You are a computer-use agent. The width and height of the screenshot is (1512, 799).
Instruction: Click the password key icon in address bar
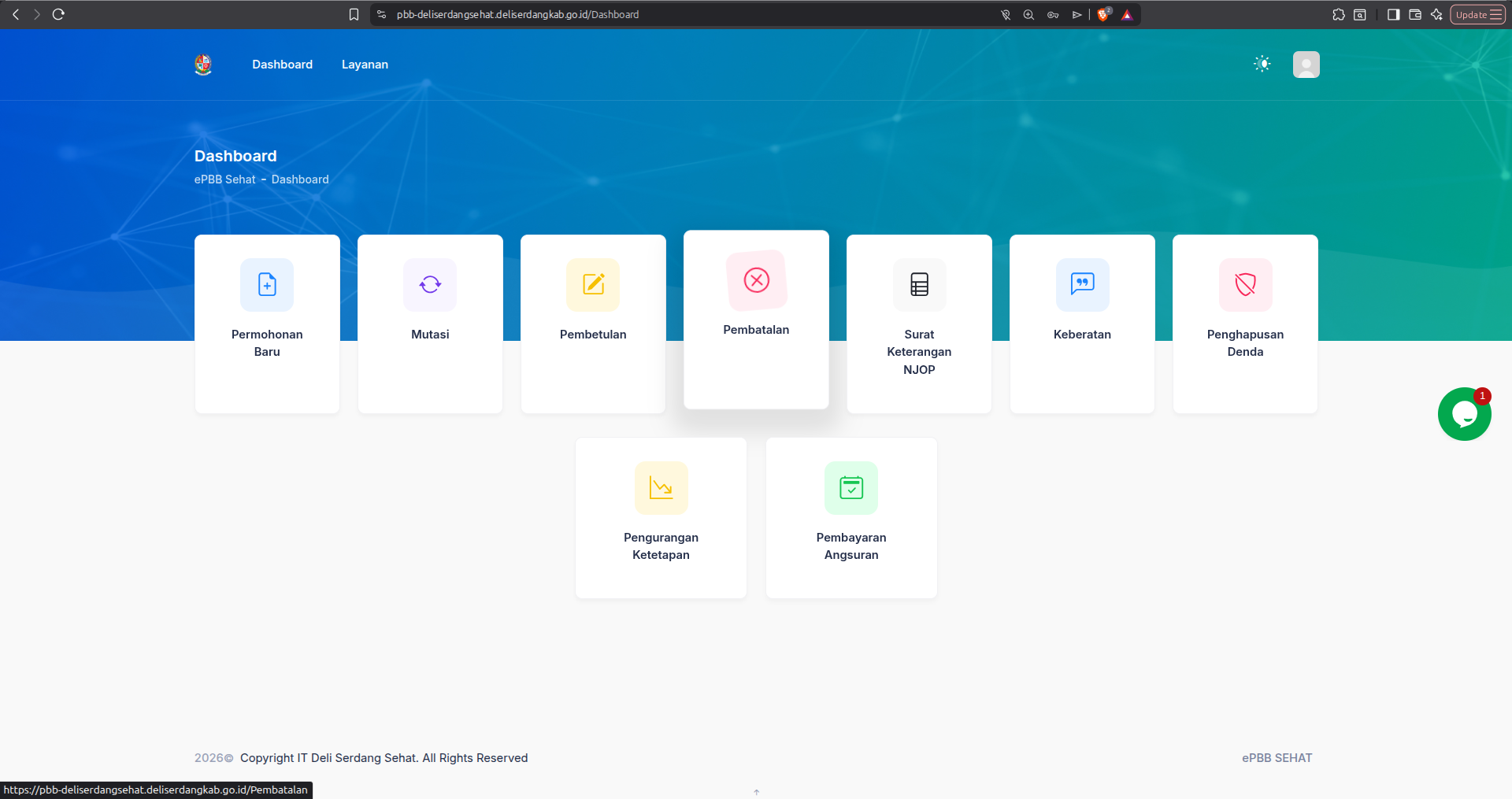pyautogui.click(x=1053, y=14)
